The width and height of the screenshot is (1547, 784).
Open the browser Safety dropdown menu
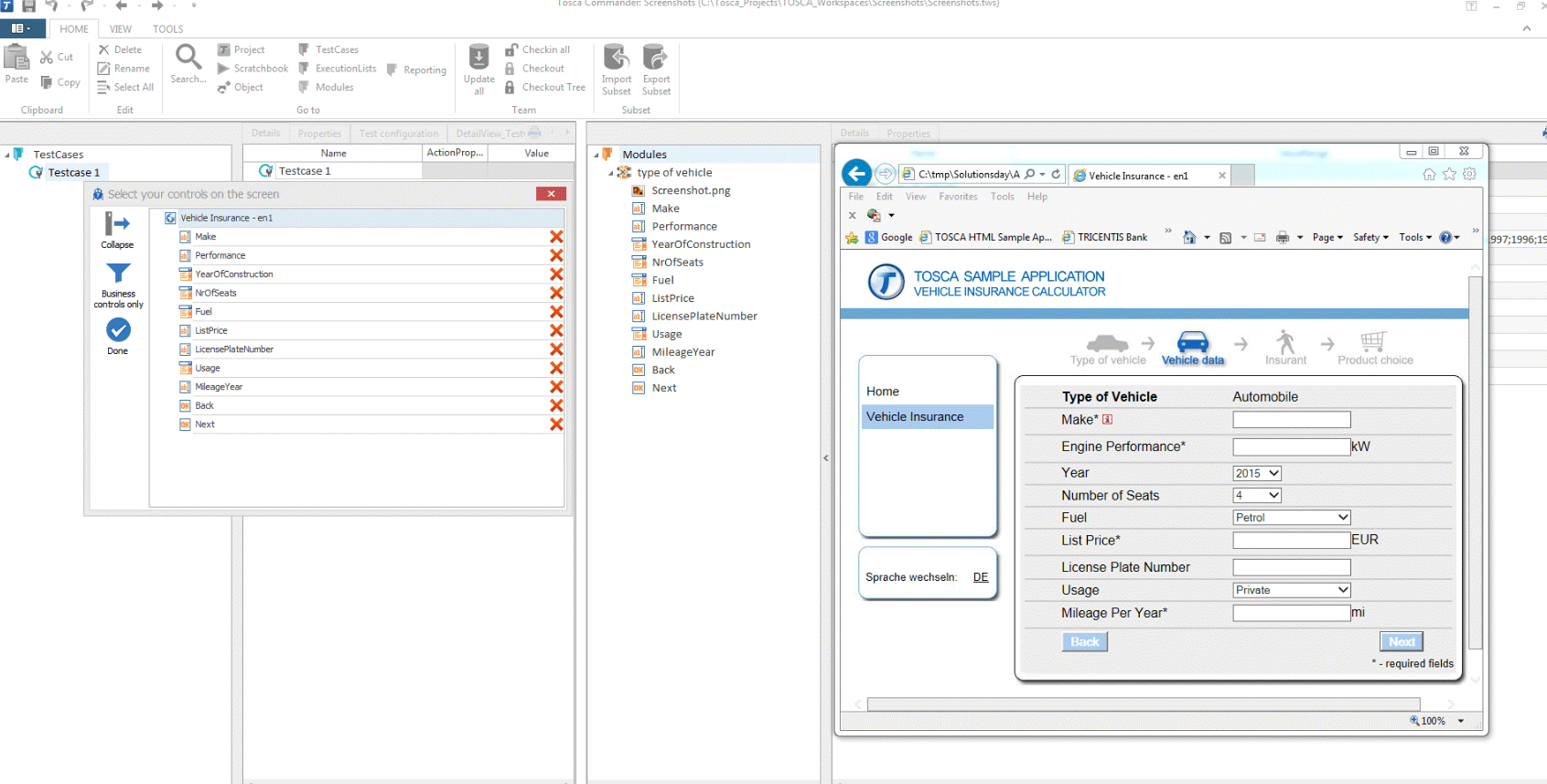[x=1370, y=237]
